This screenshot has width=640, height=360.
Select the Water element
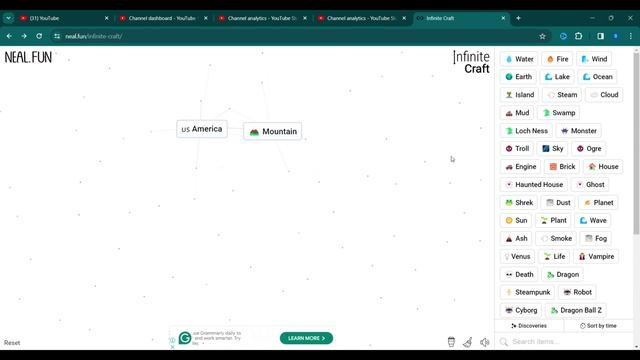click(x=519, y=59)
